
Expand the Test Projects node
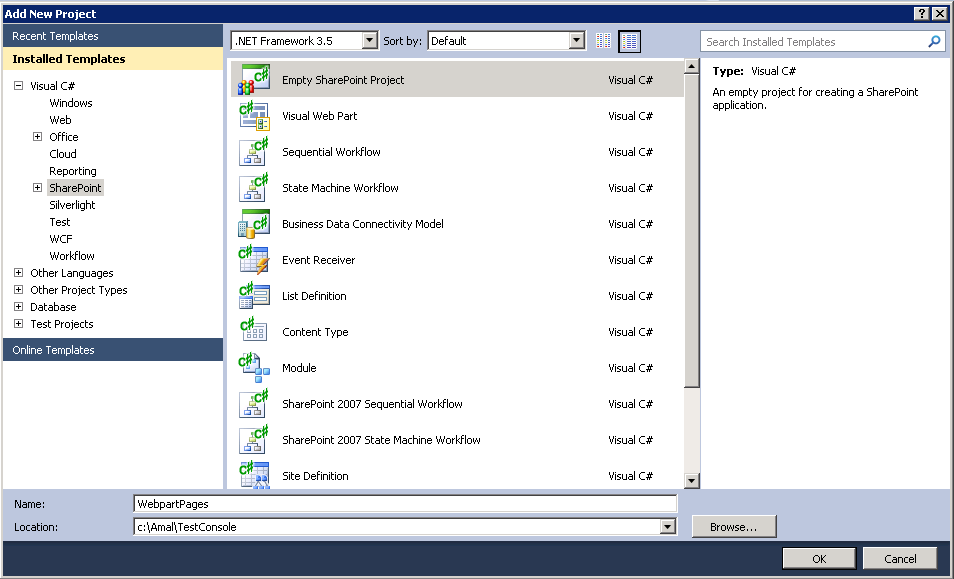(x=18, y=324)
